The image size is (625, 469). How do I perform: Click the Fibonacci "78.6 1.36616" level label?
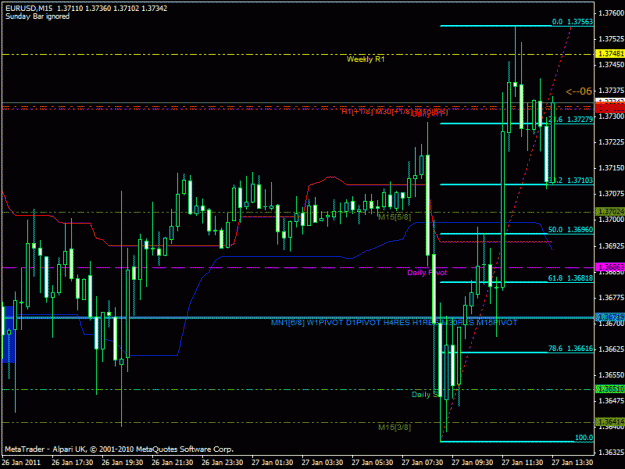(x=570, y=349)
